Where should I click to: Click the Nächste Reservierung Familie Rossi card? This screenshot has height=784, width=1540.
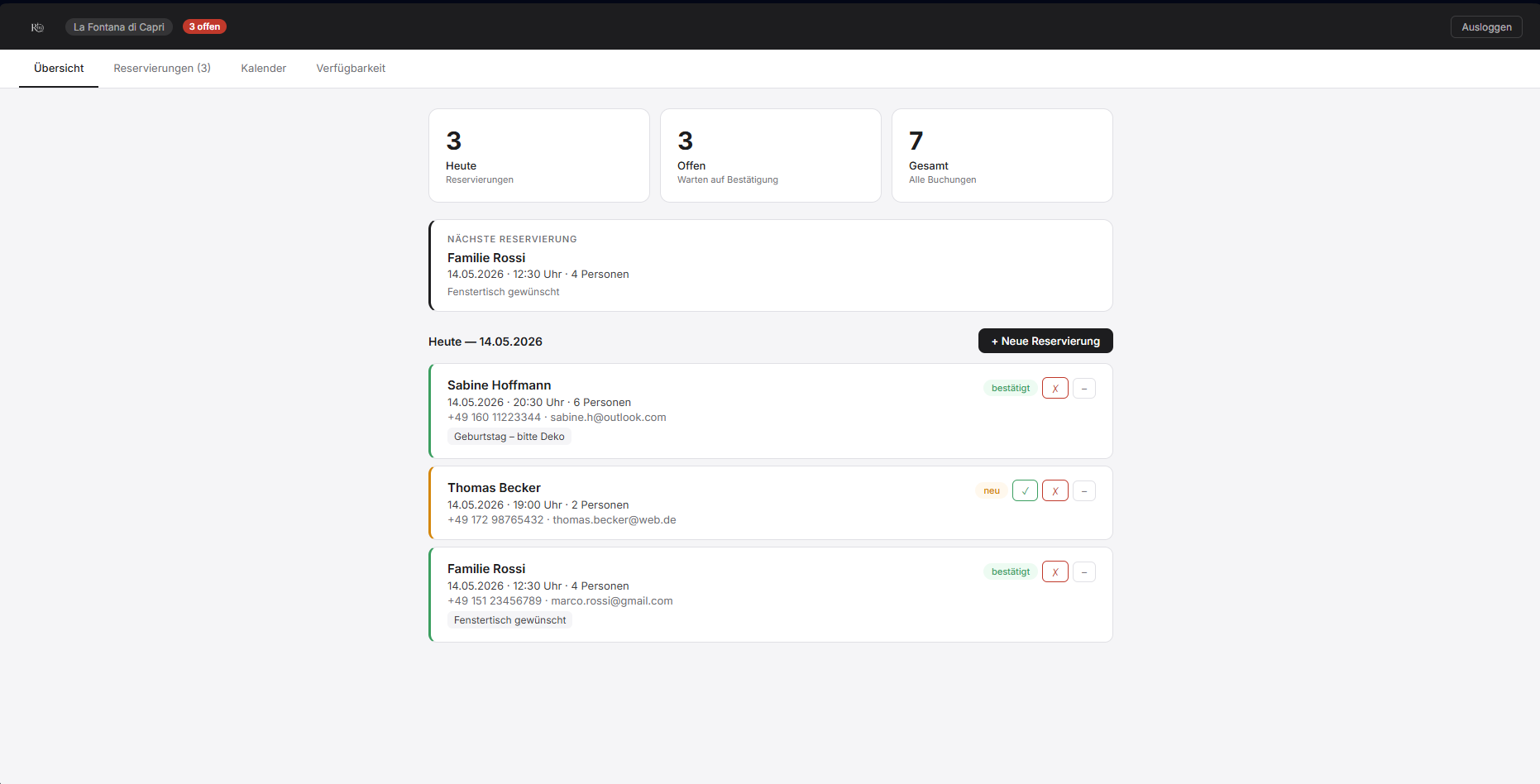pos(771,265)
